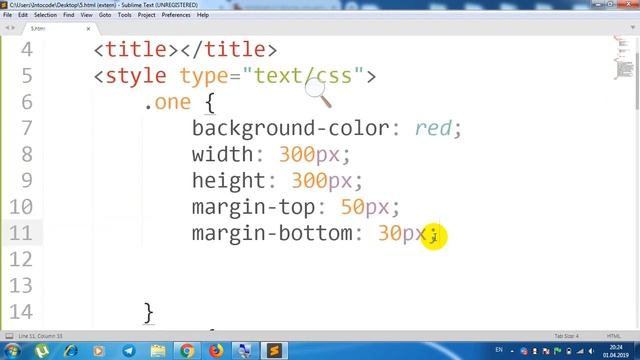The image size is (640, 360).
Task: Click the EN language indicator
Action: (499, 350)
